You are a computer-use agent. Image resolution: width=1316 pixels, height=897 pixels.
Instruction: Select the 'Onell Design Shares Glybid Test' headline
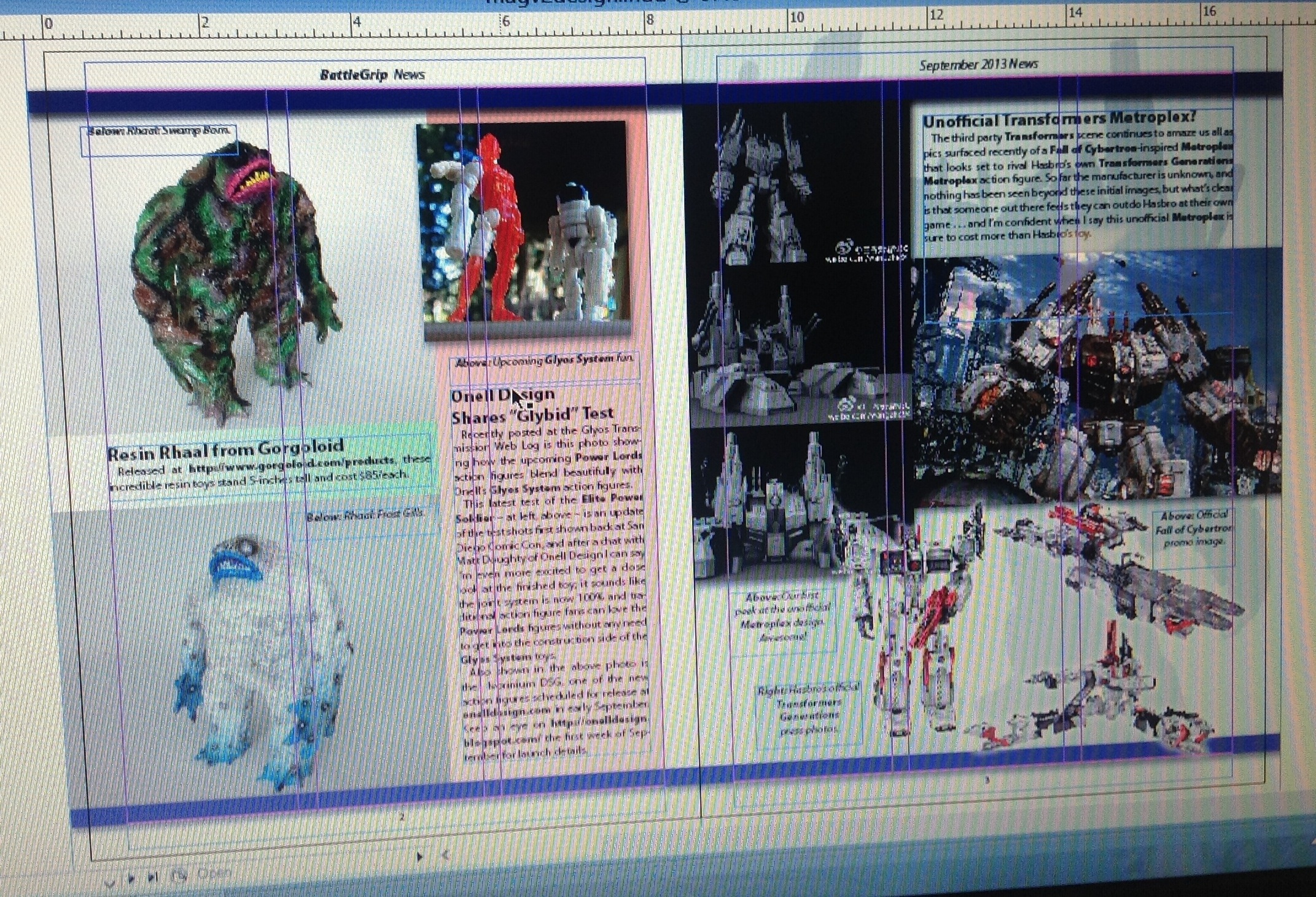[x=533, y=405]
